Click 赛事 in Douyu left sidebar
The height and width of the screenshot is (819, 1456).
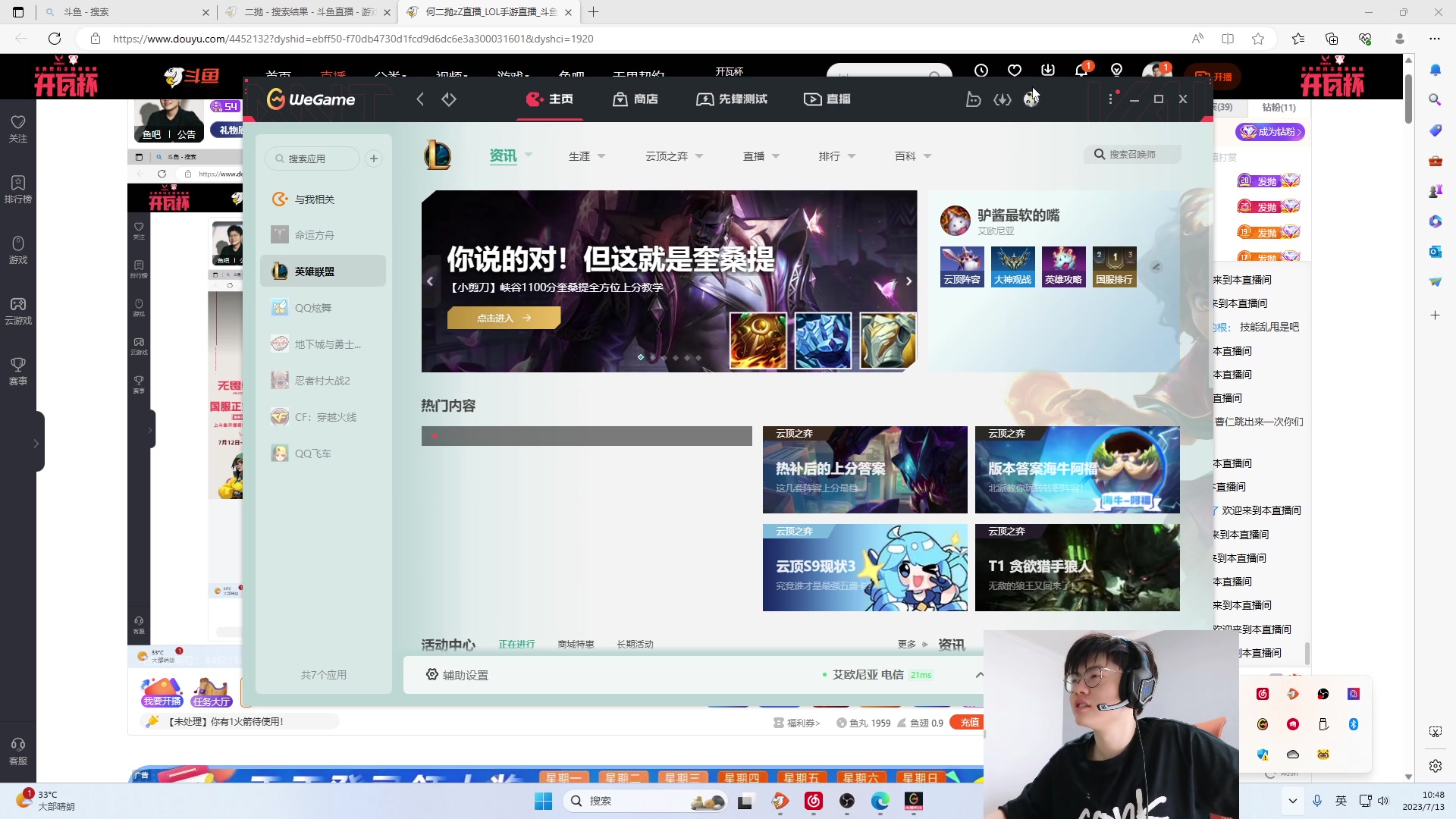coord(18,372)
